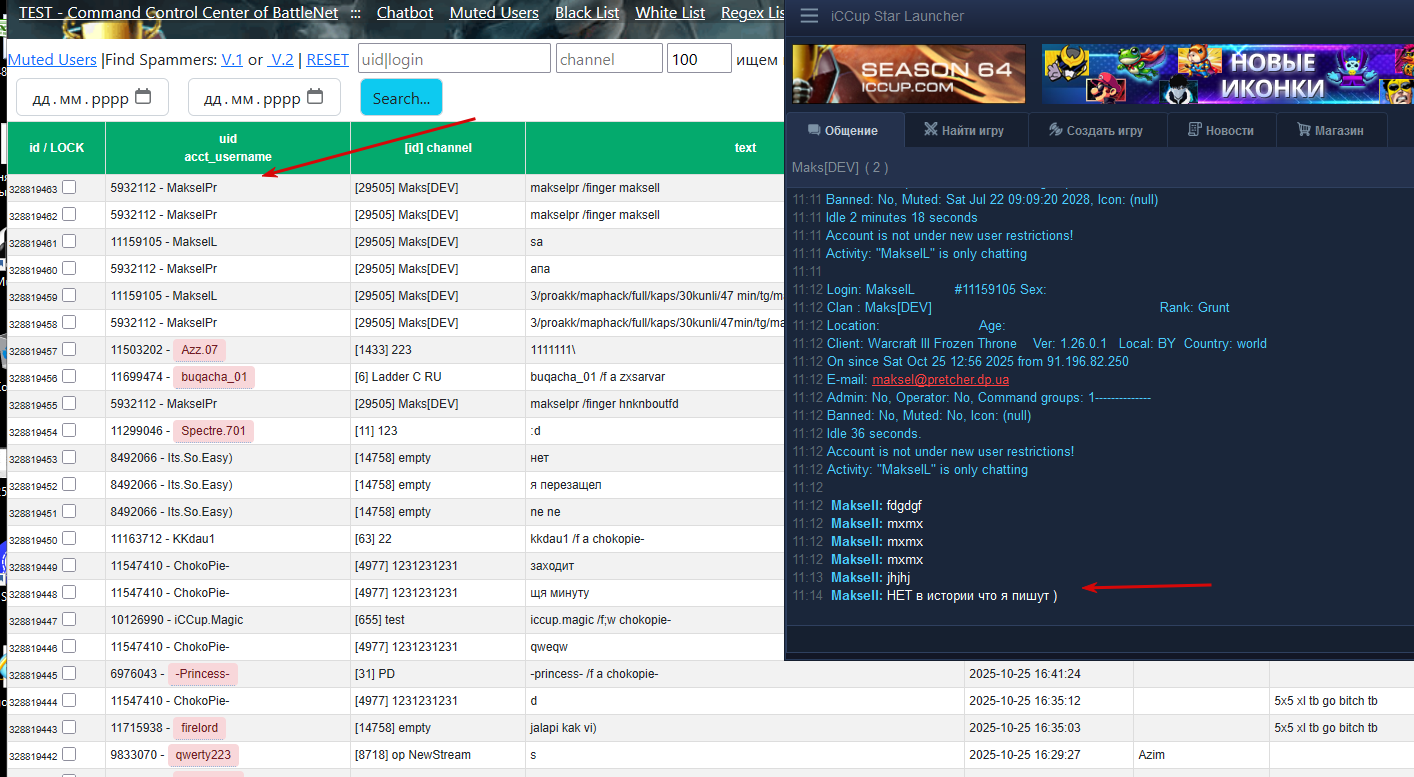Run the Find Spammers V.2 search
1414x777 pixels.
(x=281, y=60)
